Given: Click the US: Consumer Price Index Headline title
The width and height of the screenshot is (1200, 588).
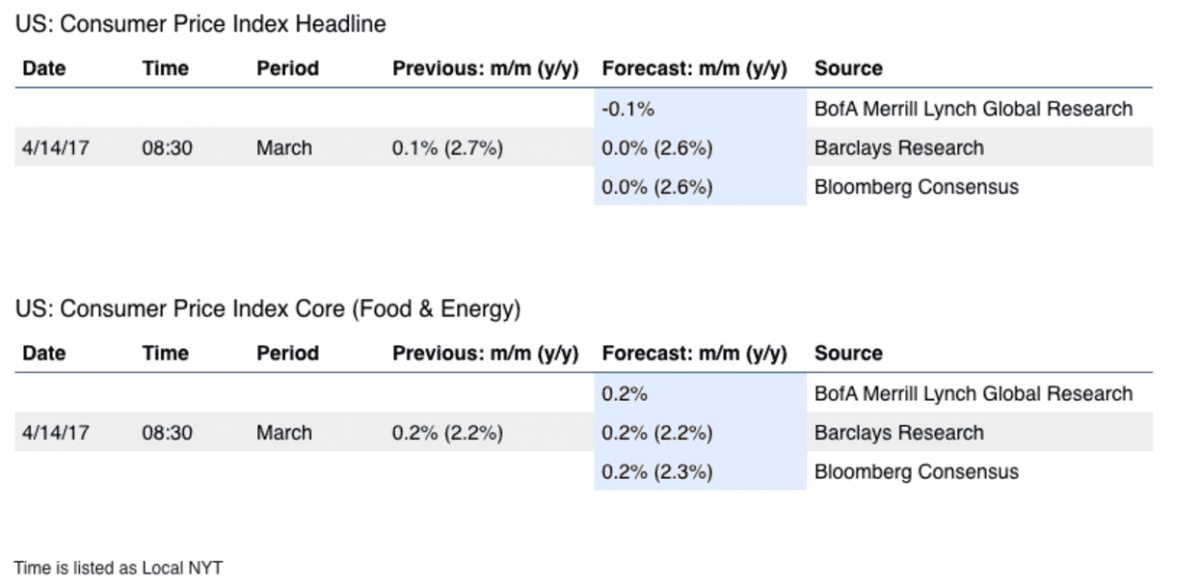Looking at the screenshot, I should (x=201, y=25).
